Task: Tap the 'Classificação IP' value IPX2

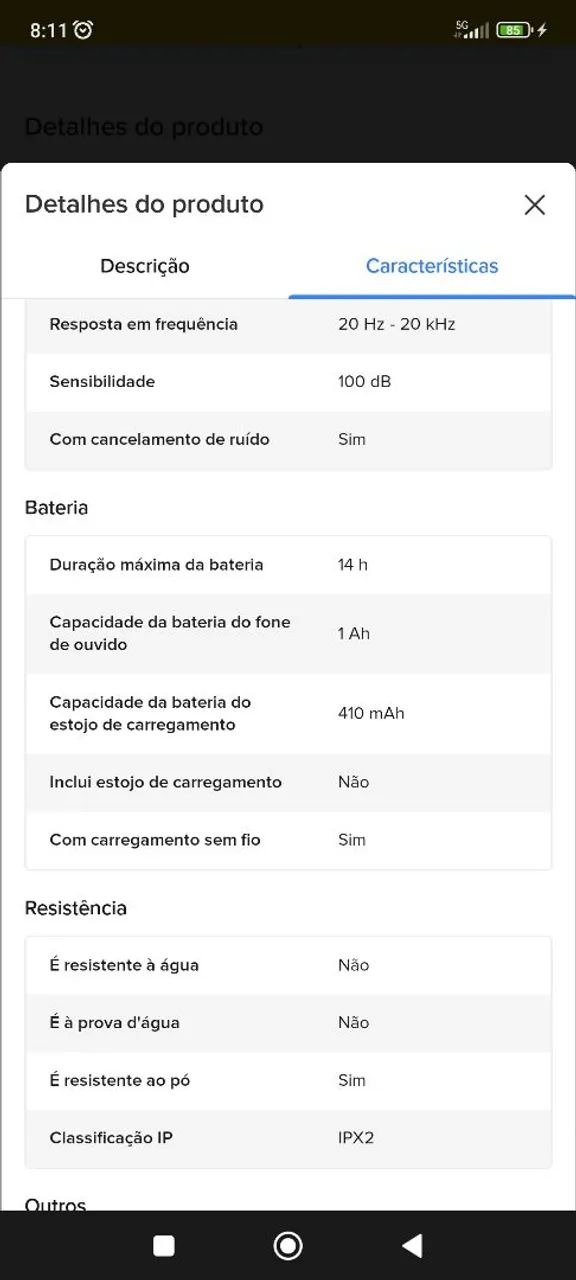Action: [x=353, y=1138]
